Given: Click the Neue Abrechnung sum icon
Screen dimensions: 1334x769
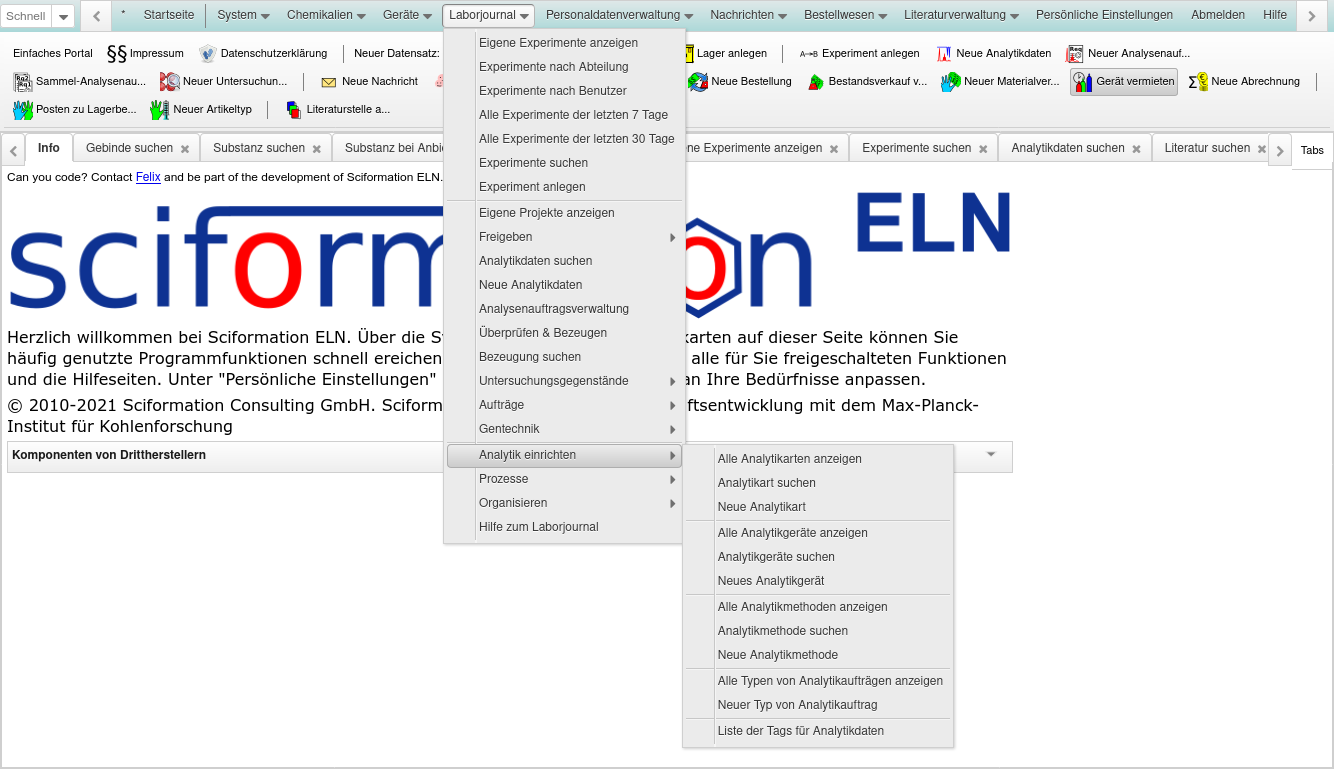Looking at the screenshot, I should pyautogui.click(x=1198, y=82).
